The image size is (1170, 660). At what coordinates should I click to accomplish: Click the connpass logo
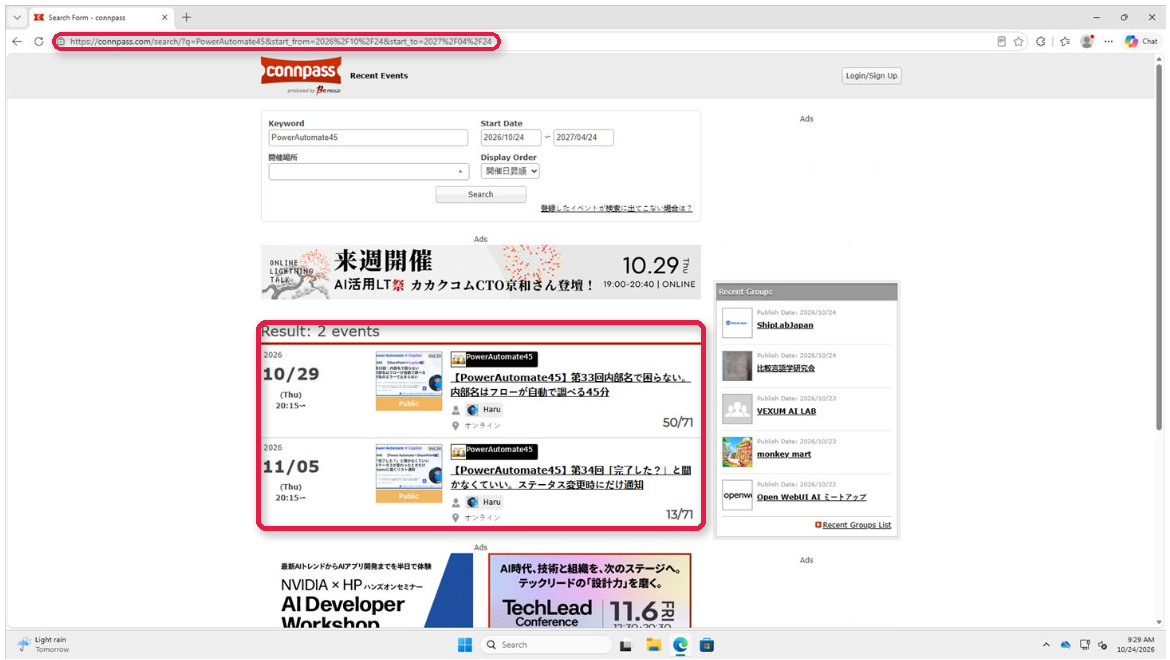(301, 75)
